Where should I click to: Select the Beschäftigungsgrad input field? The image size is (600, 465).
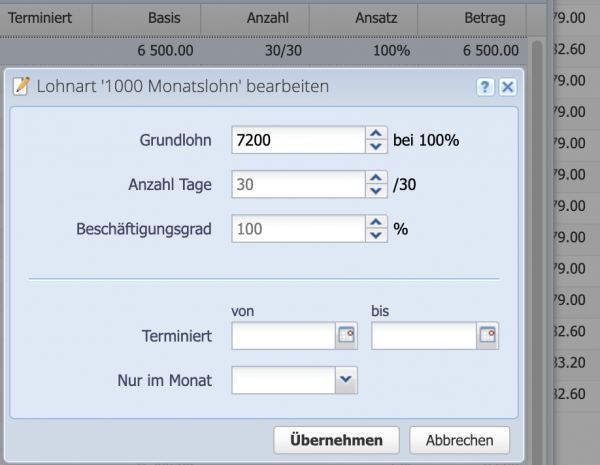tap(296, 229)
